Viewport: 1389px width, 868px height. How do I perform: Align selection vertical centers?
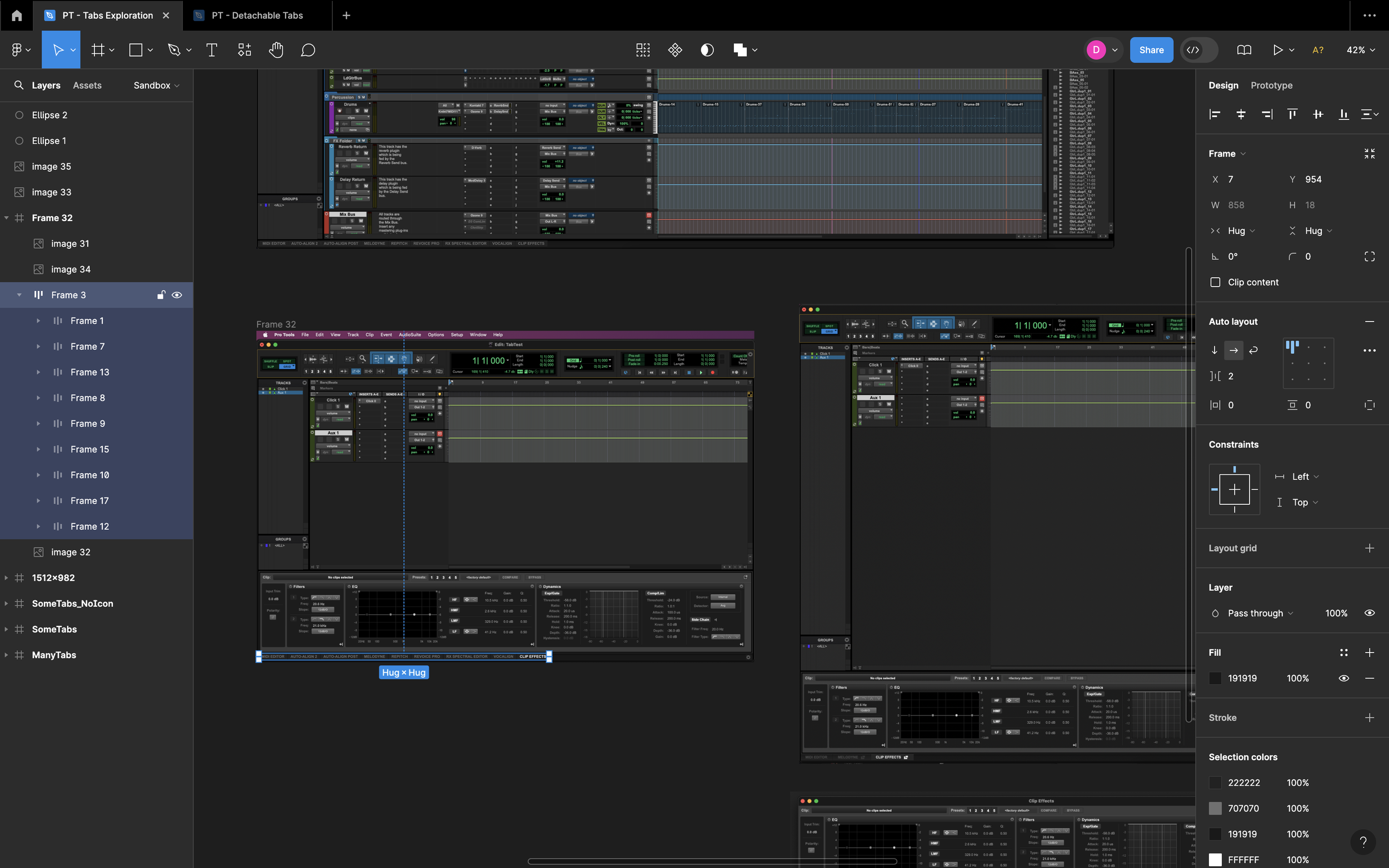pyautogui.click(x=1318, y=114)
